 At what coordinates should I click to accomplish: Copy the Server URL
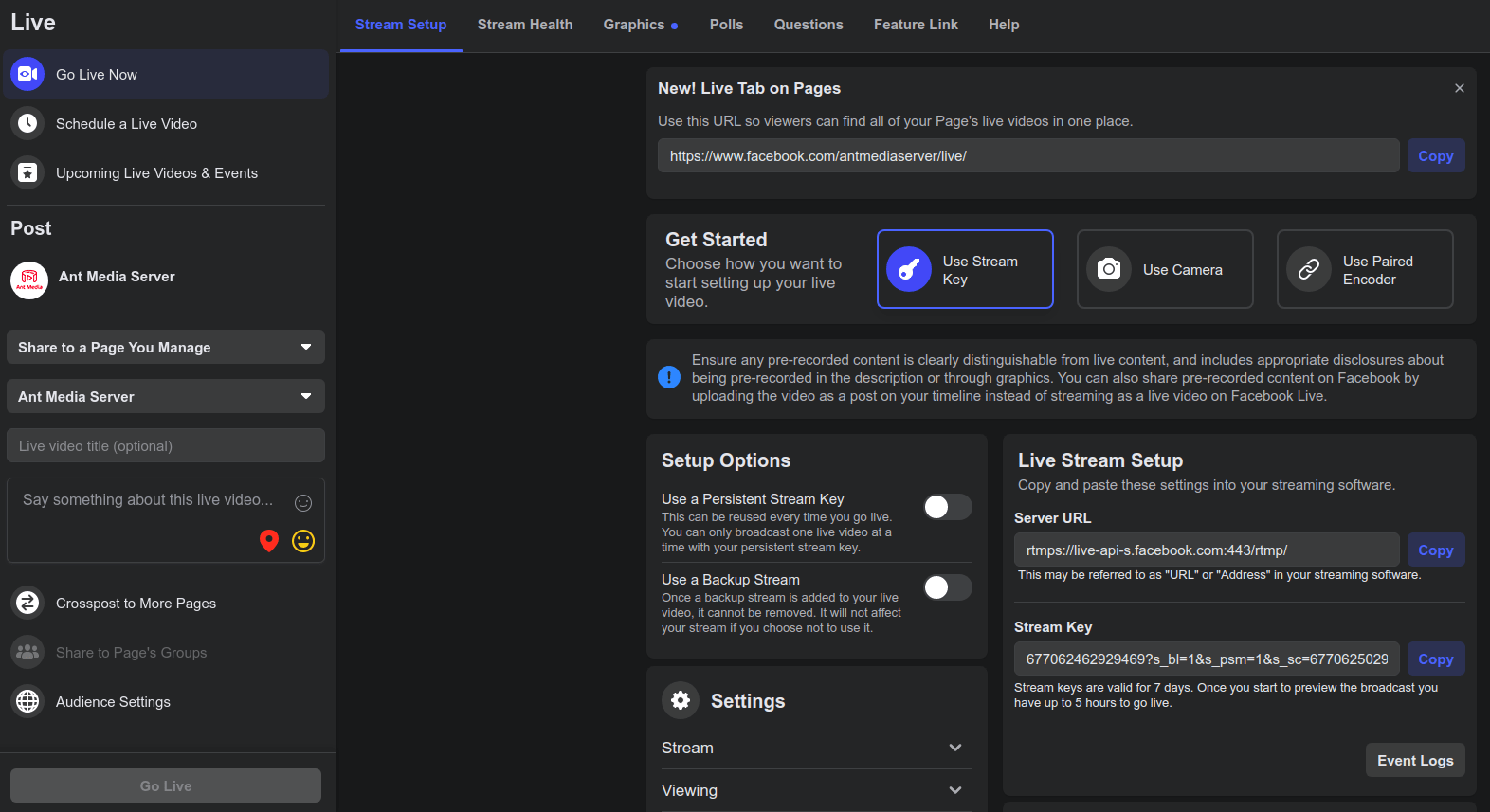1436,550
